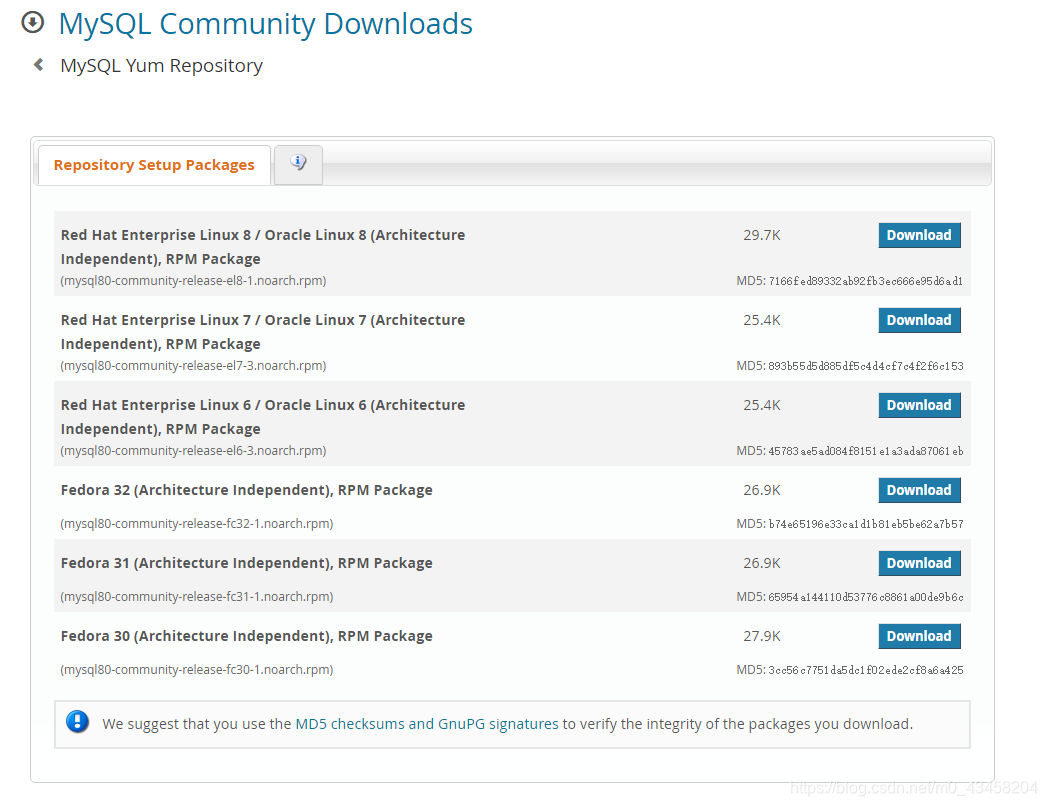Click the MySQL Community Downloads heading

pyautogui.click(x=266, y=24)
